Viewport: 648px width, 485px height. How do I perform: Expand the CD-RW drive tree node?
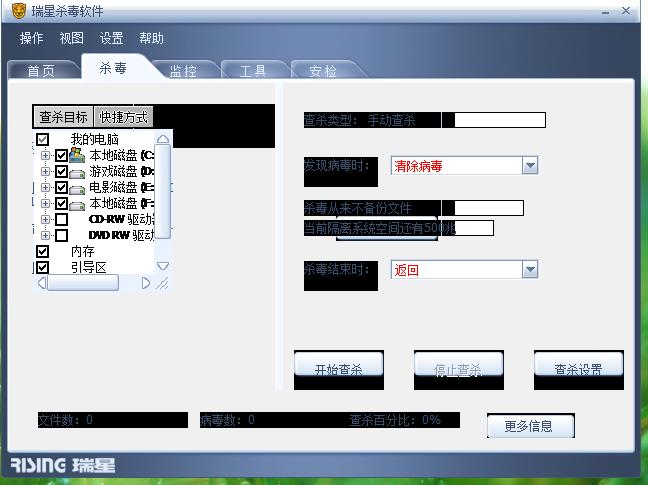45,219
